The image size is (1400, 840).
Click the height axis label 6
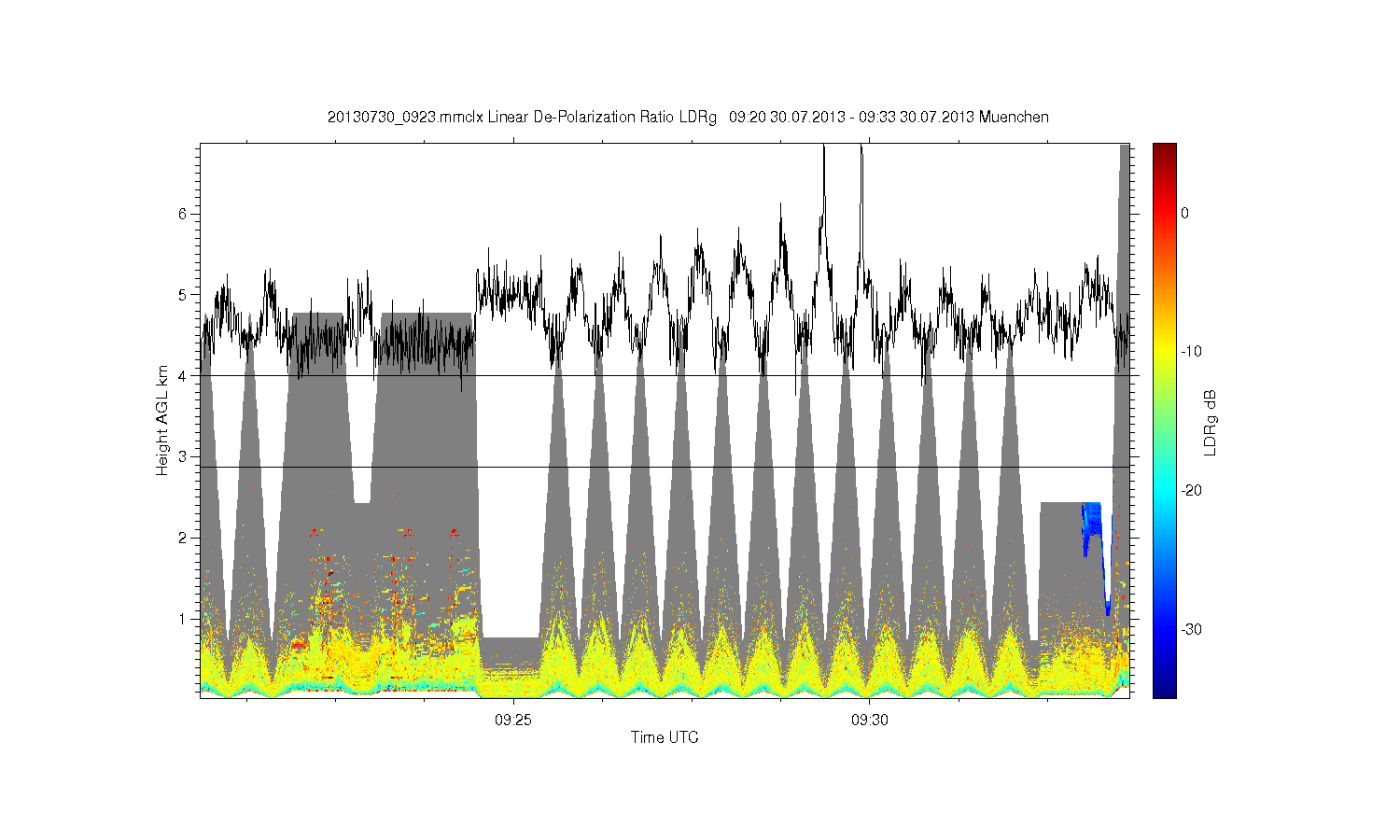pyautogui.click(x=184, y=214)
